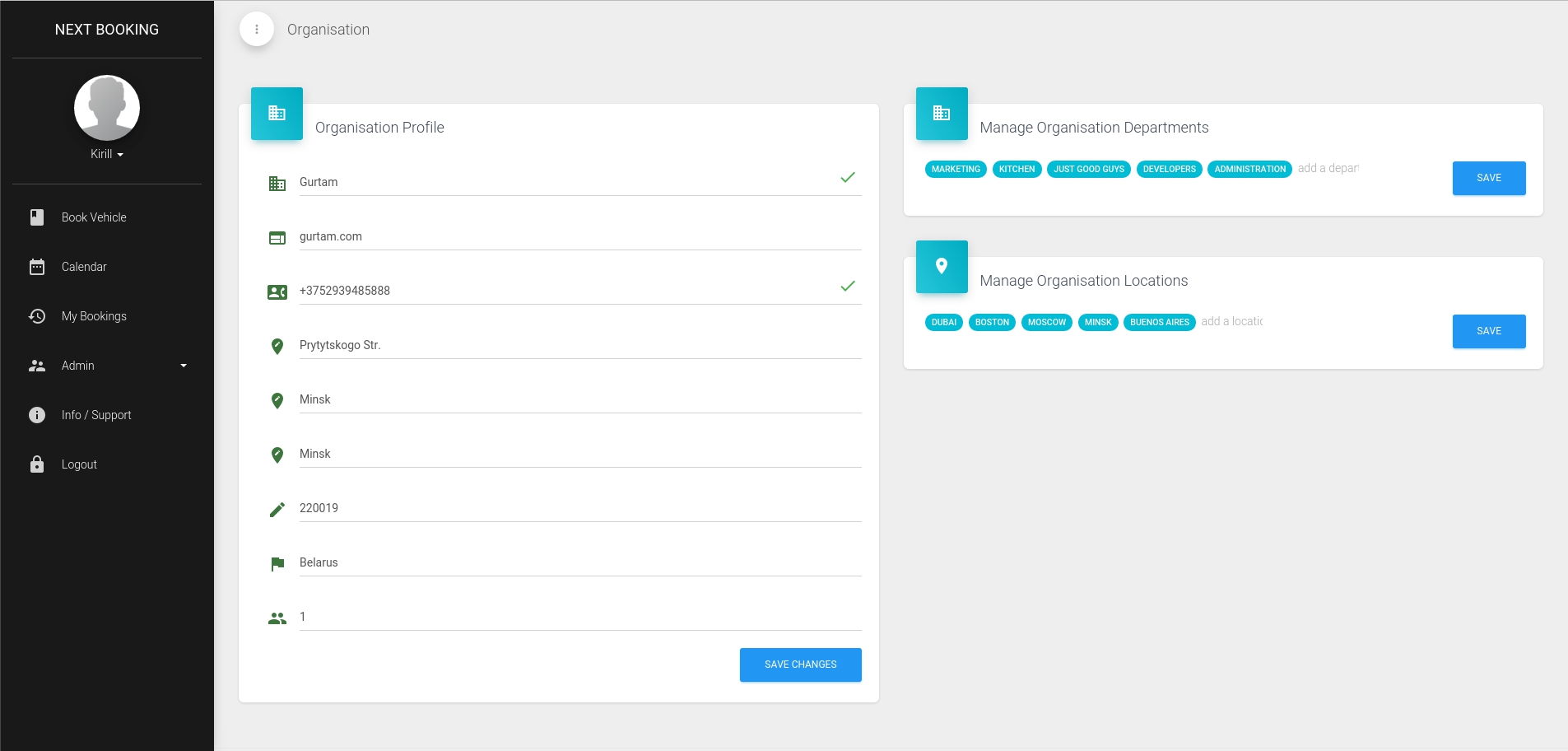Screen dimensions: 1568x751
Task: Click the Kirill profile avatar picture
Action: pyautogui.click(x=106, y=107)
